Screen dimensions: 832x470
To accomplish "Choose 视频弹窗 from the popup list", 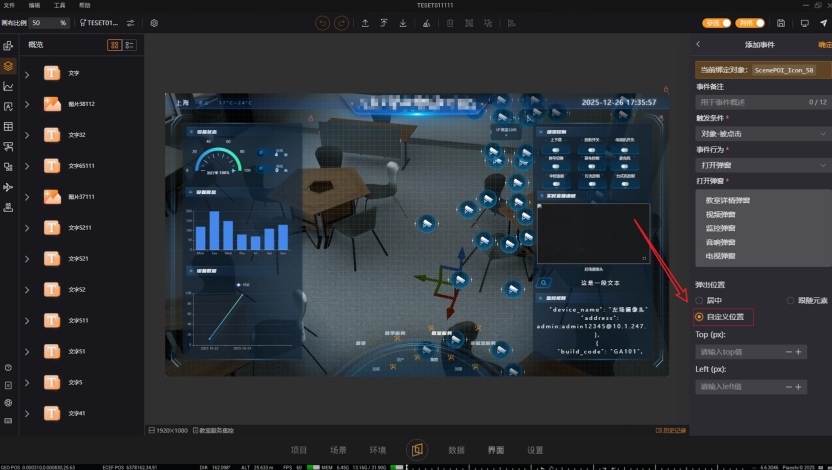I will tap(720, 214).
